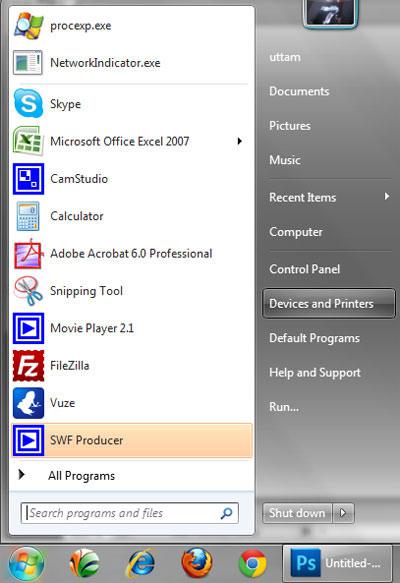Open Devices and Printers
The height and width of the screenshot is (583, 400).
tap(329, 304)
